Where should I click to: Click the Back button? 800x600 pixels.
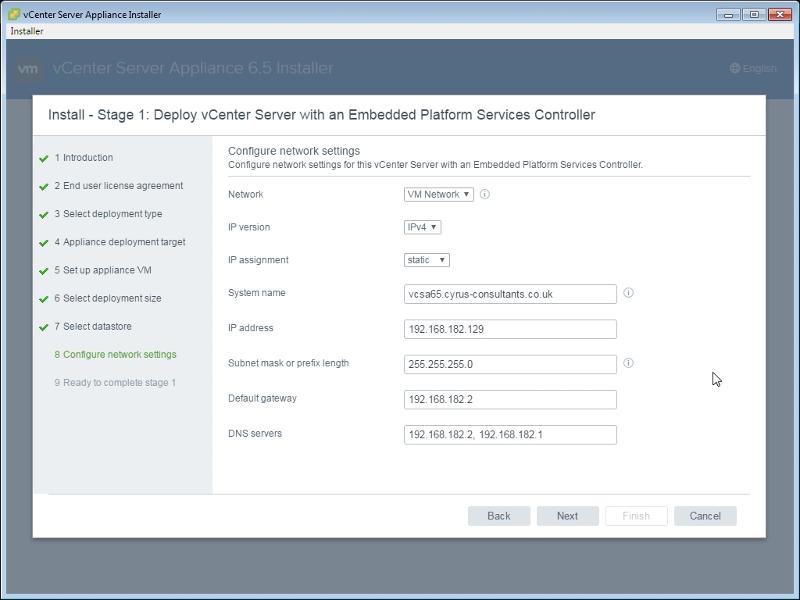498,516
